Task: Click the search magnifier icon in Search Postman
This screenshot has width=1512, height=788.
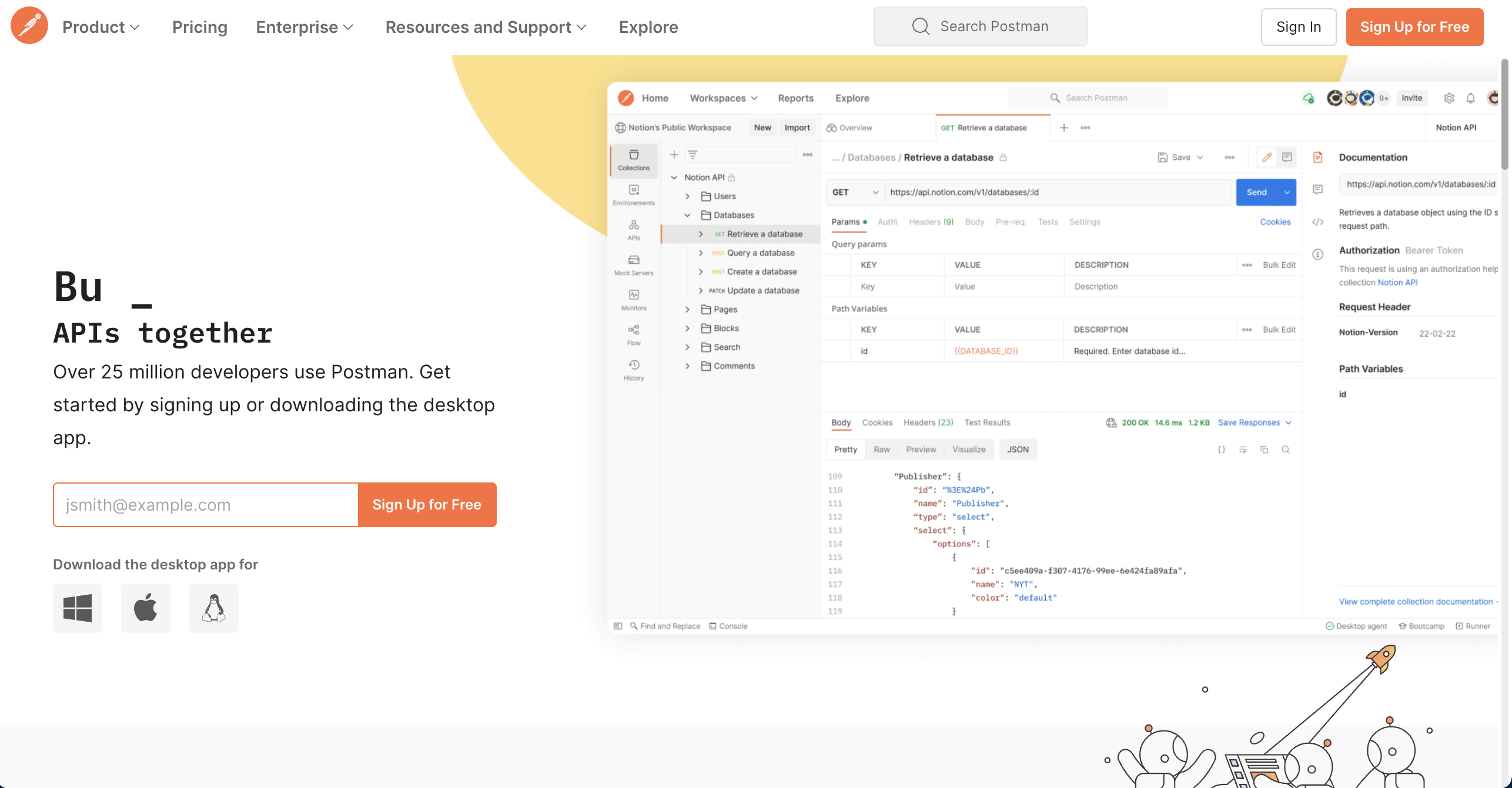Action: 921,26
